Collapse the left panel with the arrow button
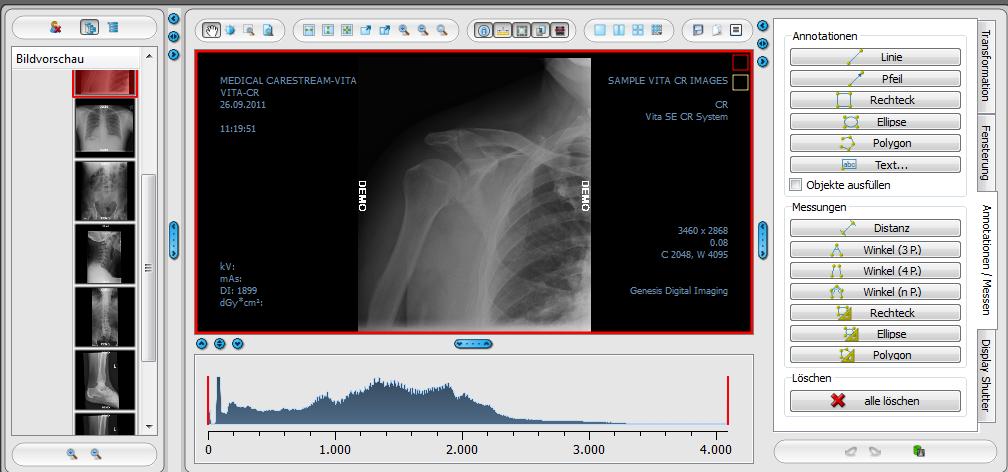This screenshot has width=1008, height=472. (x=173, y=18)
